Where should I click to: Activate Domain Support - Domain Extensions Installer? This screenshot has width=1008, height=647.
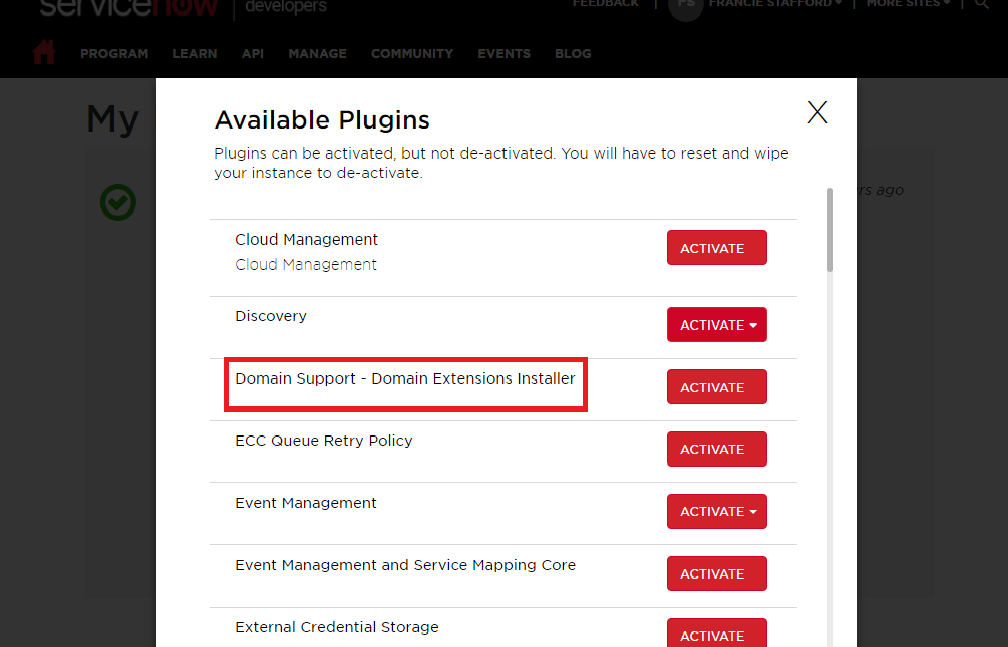tap(716, 386)
